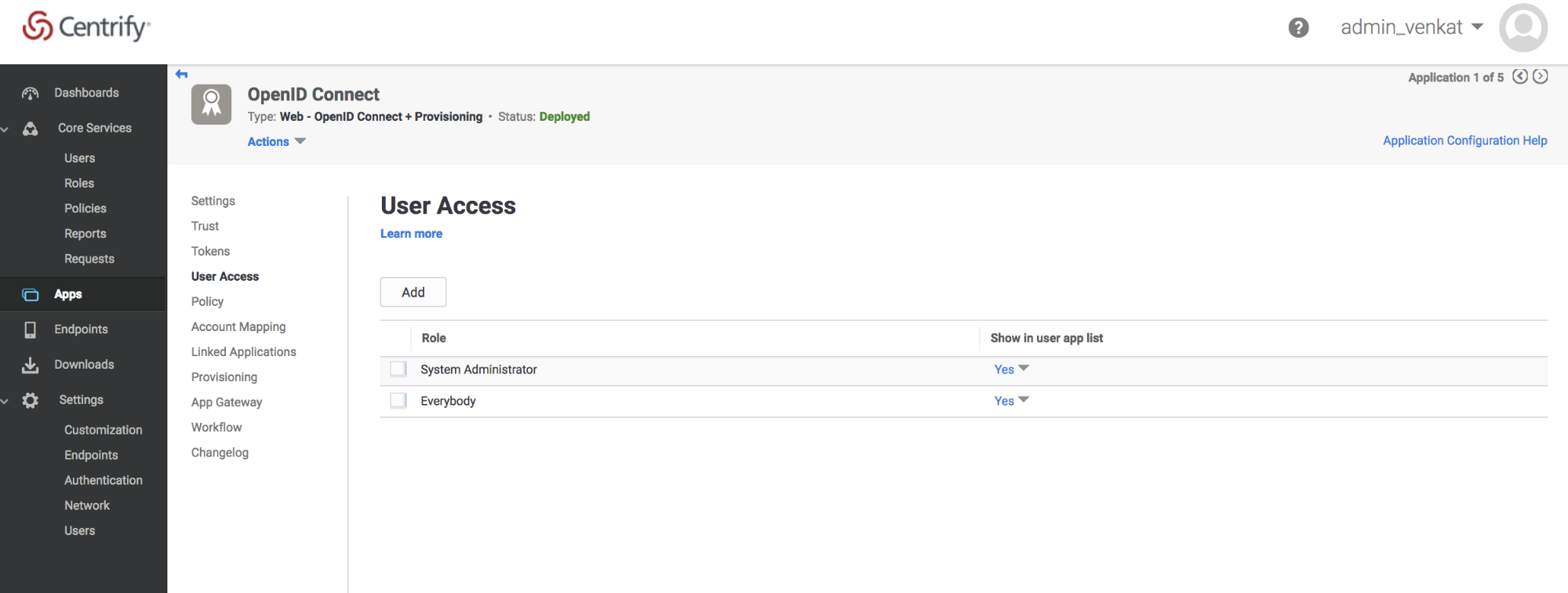Check the Everybody role checkbox
Image resolution: width=1568 pixels, height=593 pixels.
pos(398,401)
